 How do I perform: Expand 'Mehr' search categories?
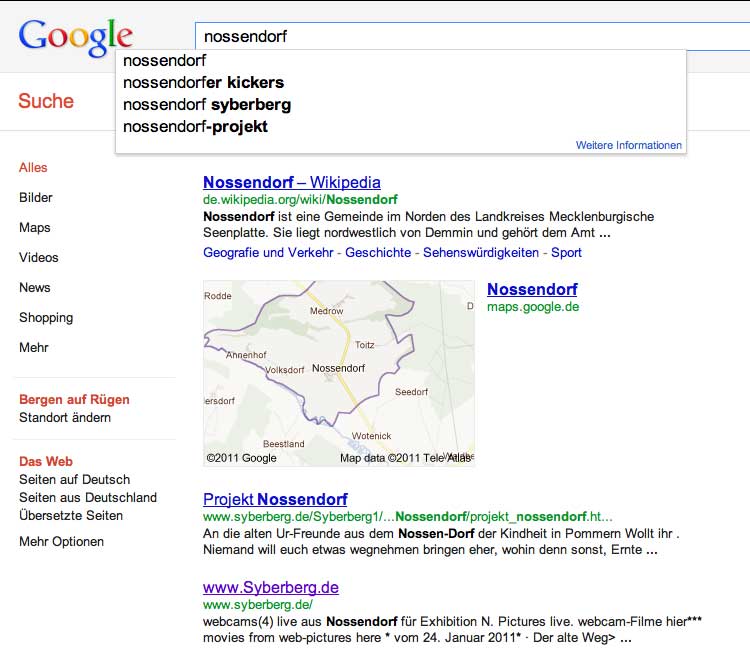[34, 348]
